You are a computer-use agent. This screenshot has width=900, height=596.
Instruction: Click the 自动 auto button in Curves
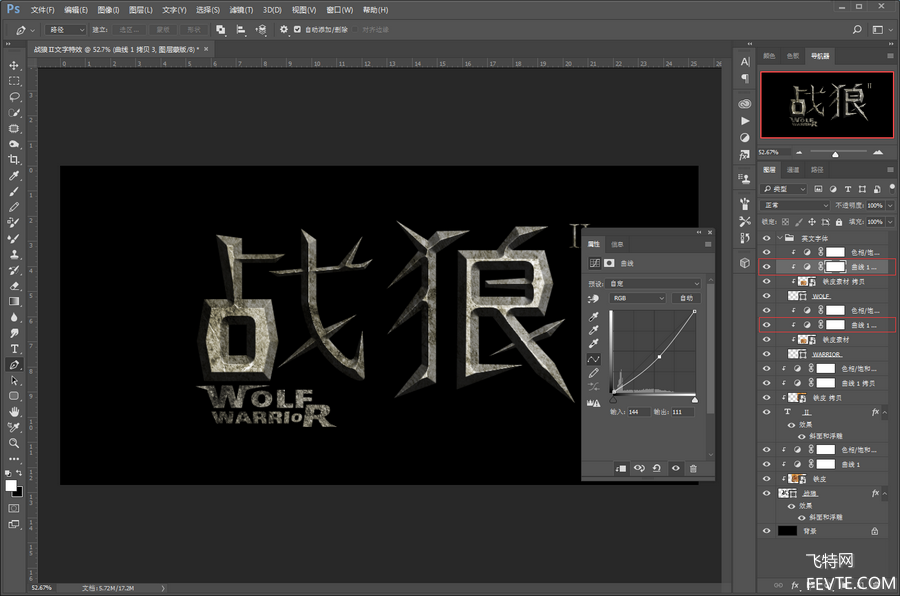(686, 298)
